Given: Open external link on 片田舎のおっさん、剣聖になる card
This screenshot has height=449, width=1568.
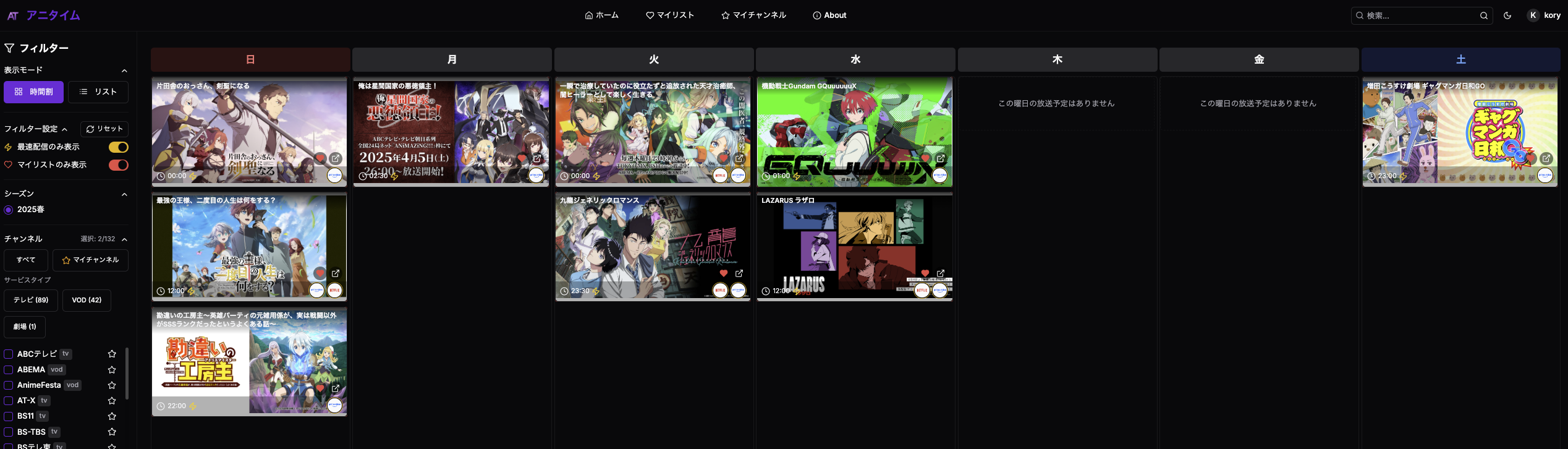Looking at the screenshot, I should pyautogui.click(x=336, y=158).
